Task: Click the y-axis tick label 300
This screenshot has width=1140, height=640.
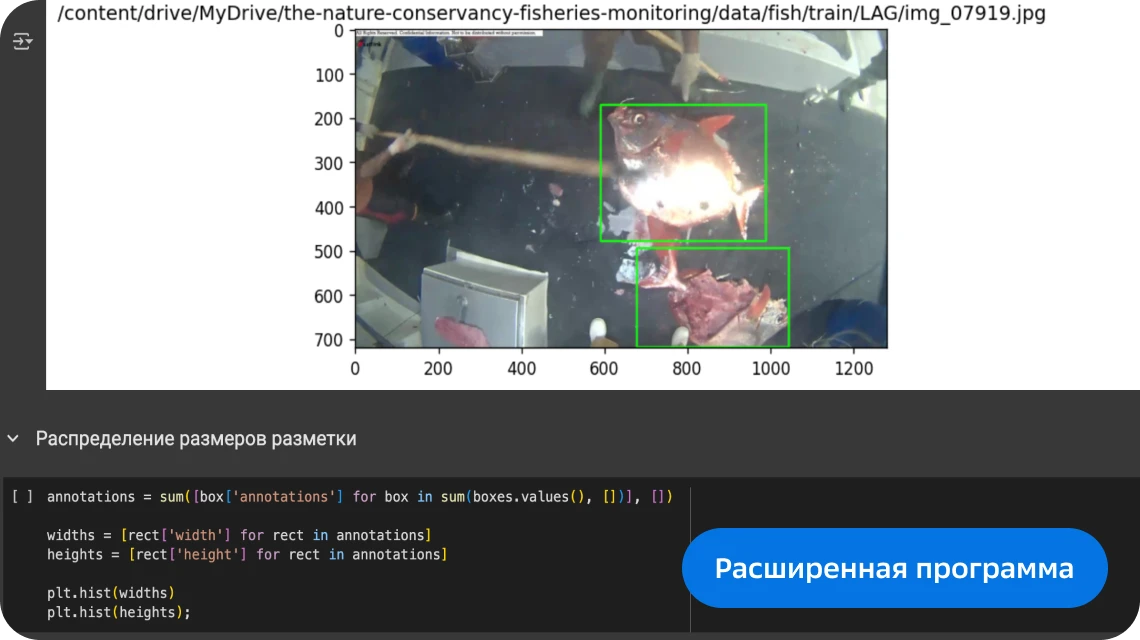Action: pyautogui.click(x=329, y=163)
